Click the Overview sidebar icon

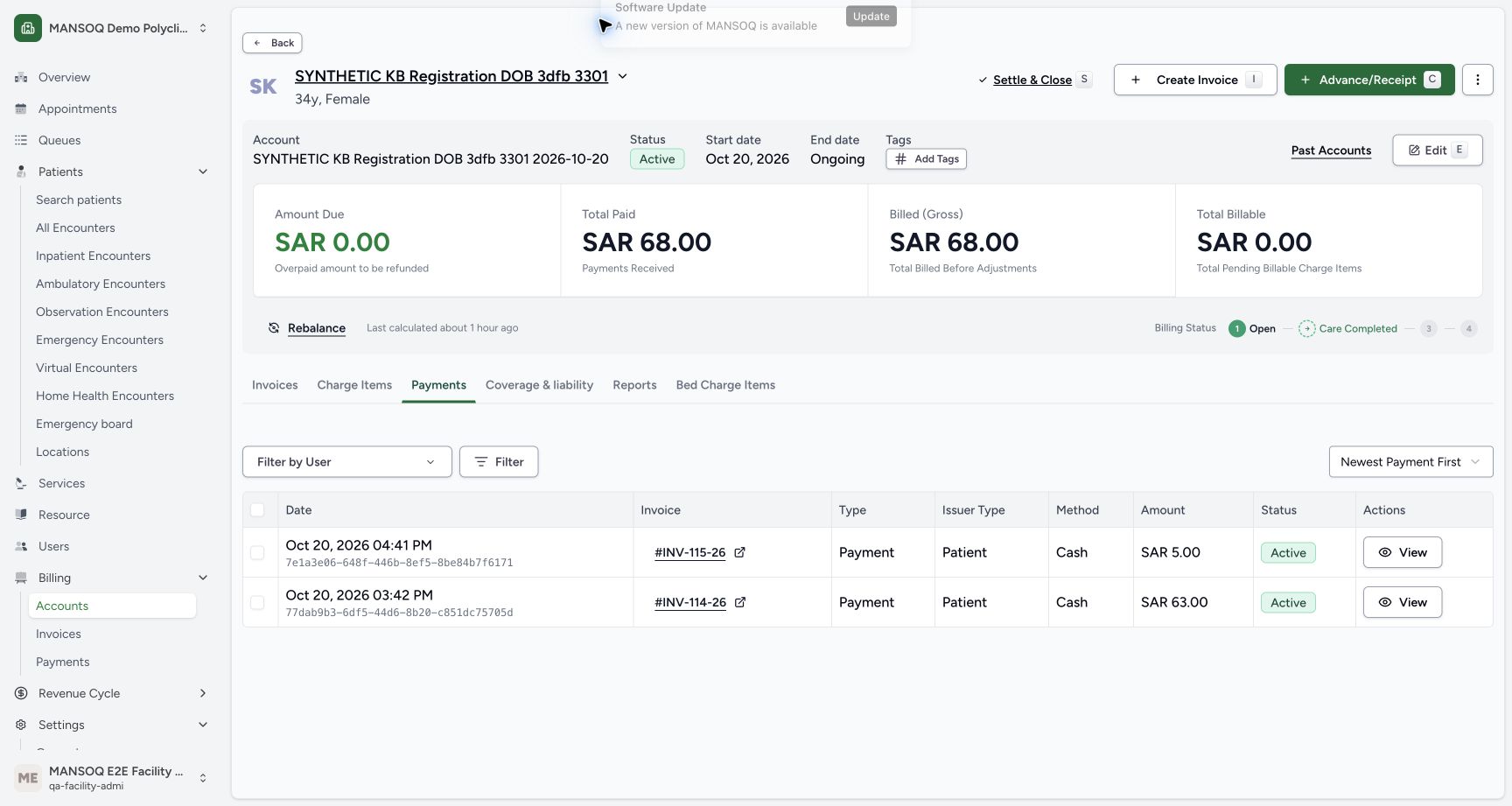click(x=21, y=77)
